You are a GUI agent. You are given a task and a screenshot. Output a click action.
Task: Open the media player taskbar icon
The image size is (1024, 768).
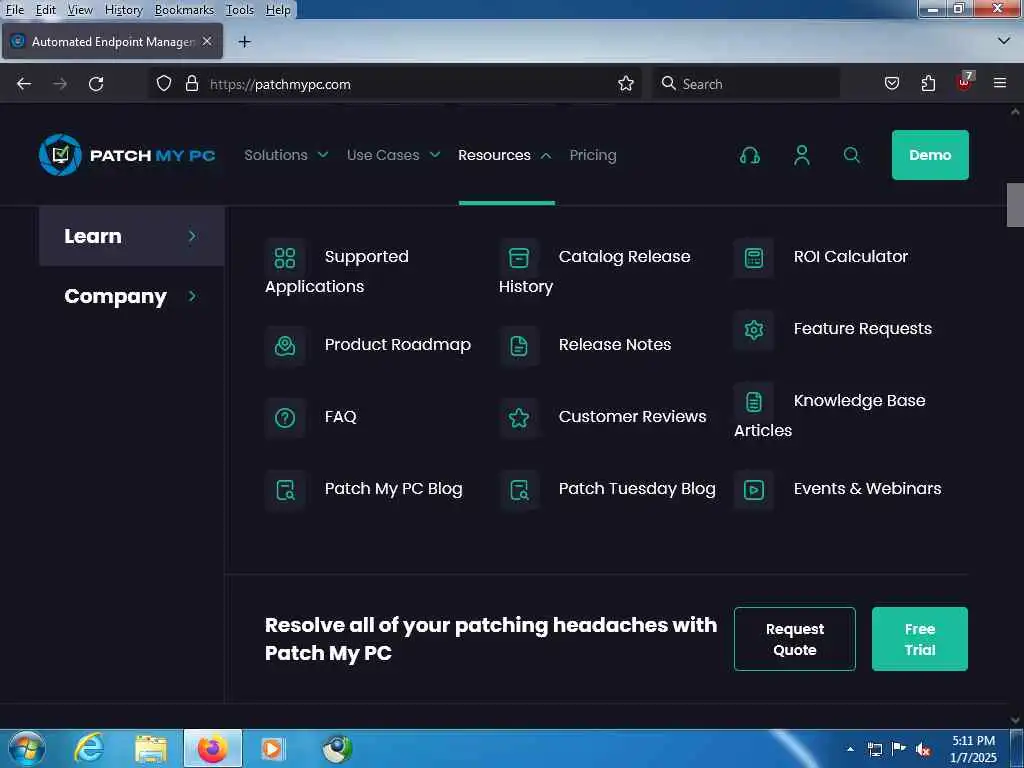pyautogui.click(x=272, y=748)
